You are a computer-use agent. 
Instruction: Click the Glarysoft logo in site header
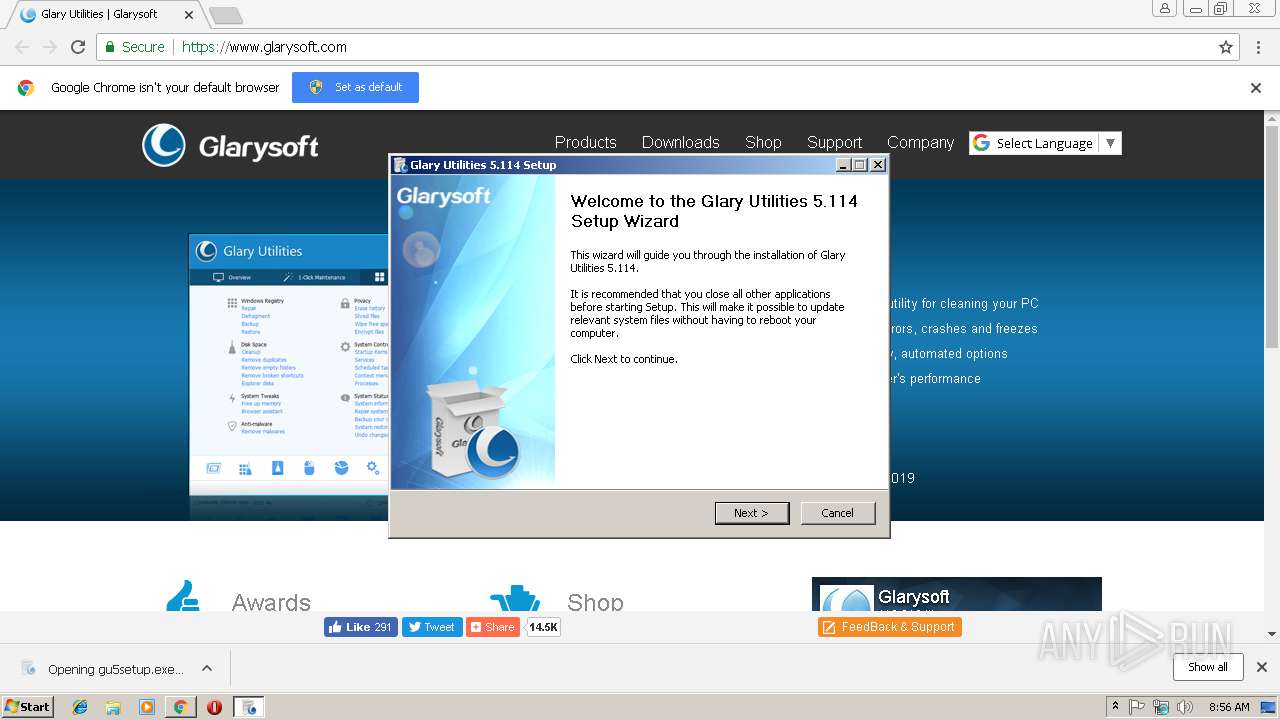pyautogui.click(x=230, y=146)
